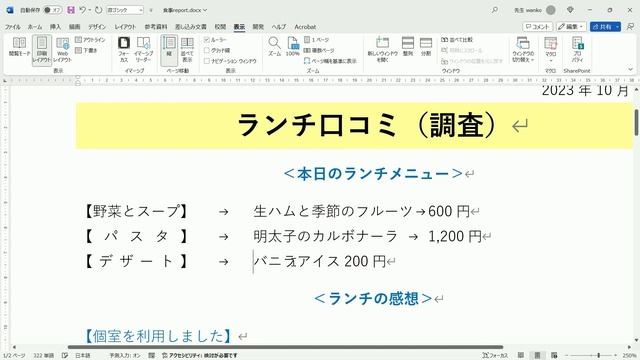
Task: Click the person icon beside Share
Action: click(631, 27)
